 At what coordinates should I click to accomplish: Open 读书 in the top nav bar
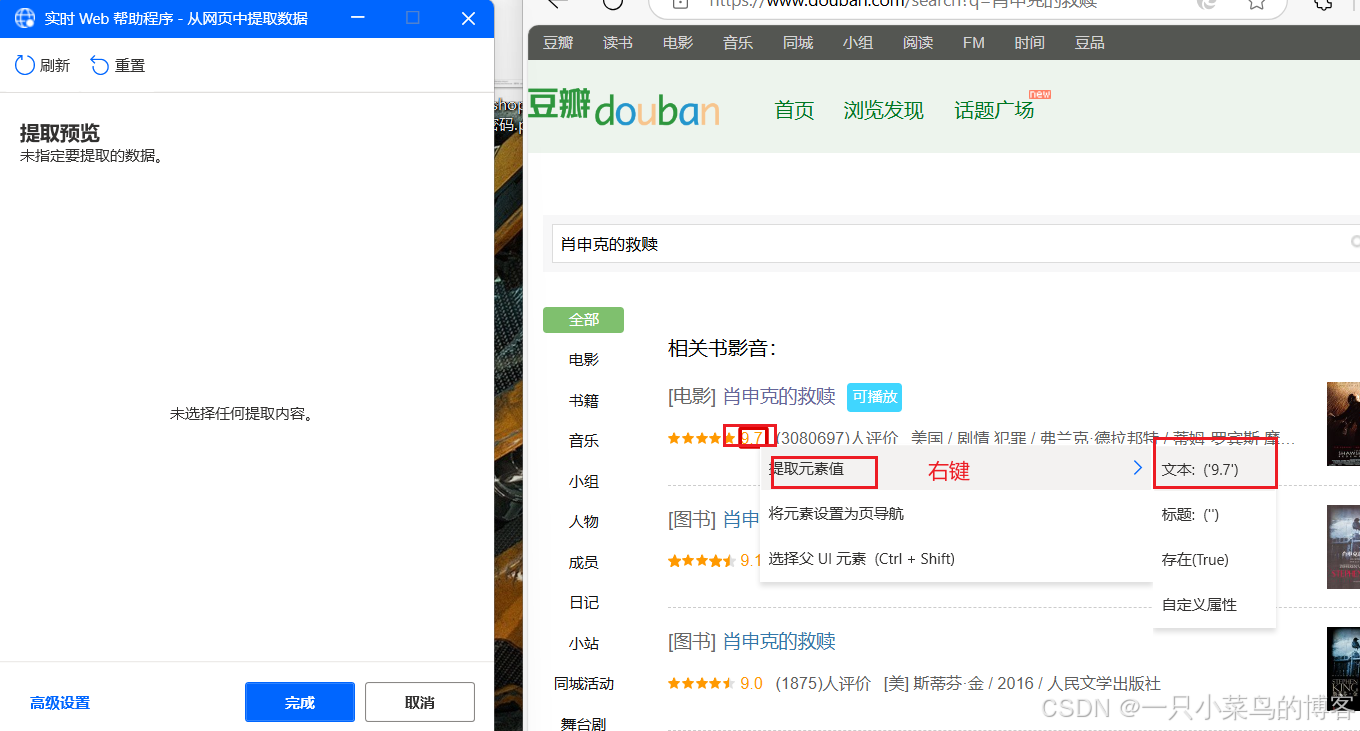click(x=618, y=42)
